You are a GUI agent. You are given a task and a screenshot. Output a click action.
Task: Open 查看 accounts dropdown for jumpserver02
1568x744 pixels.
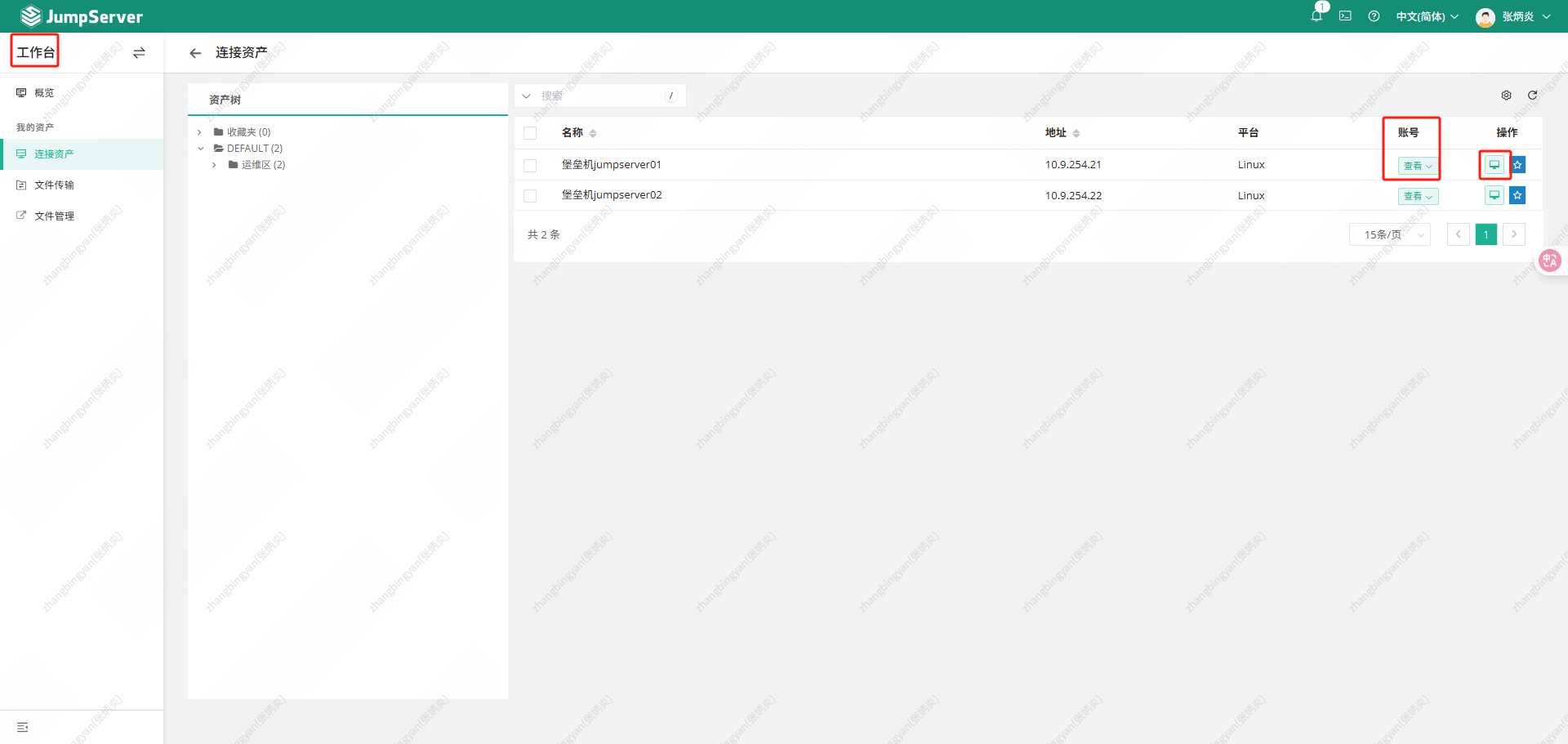click(x=1418, y=196)
